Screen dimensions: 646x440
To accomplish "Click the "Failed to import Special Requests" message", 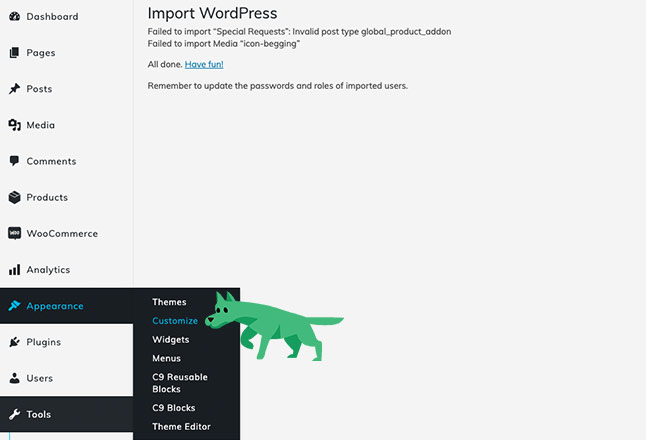I will pyautogui.click(x=300, y=32).
